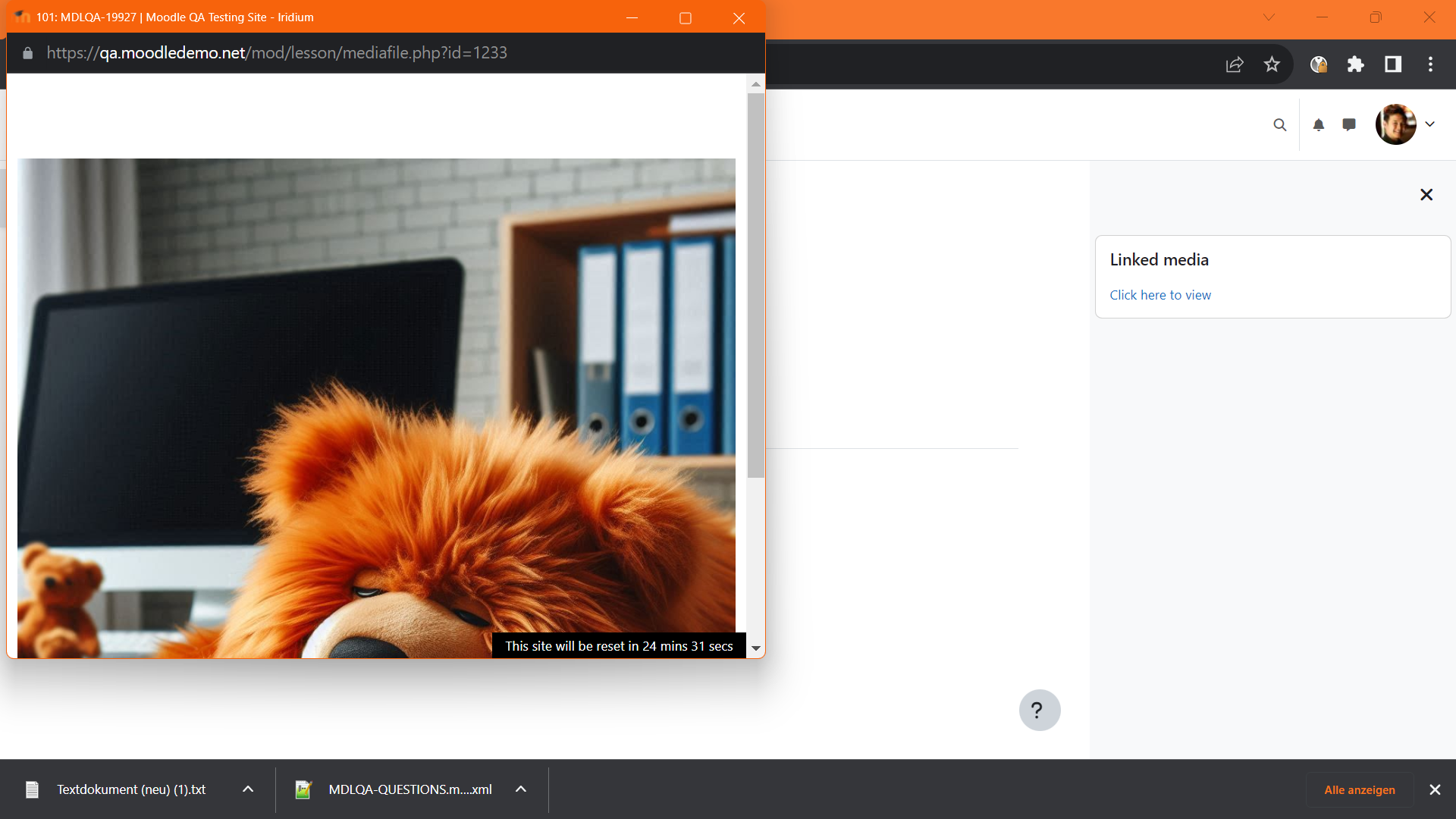Click the tab search chevron in main browser
This screenshot has height=819, width=1456.
coord(1269,17)
